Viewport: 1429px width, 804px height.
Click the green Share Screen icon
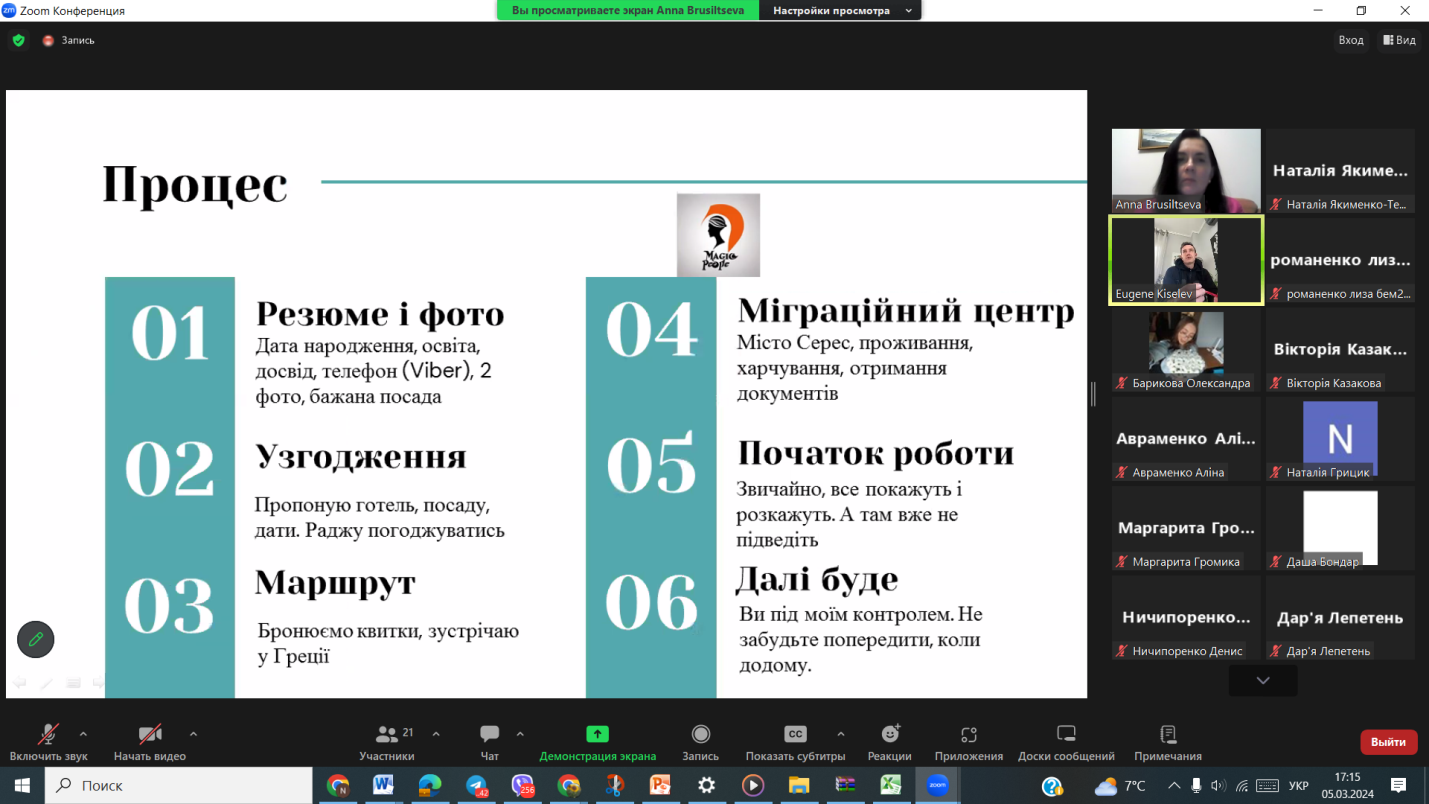[597, 735]
